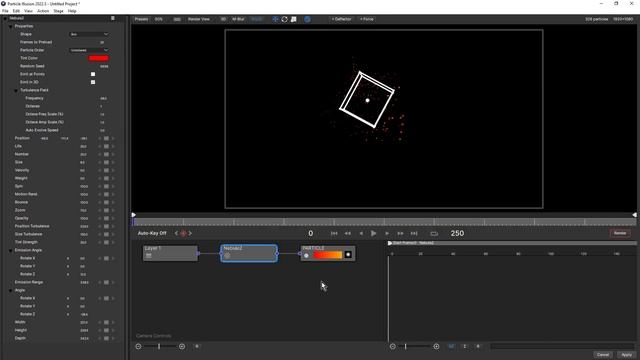Screen dimensions: 640x360
Task: Open the red Tint Color swatch
Action: pyautogui.click(x=98, y=58)
